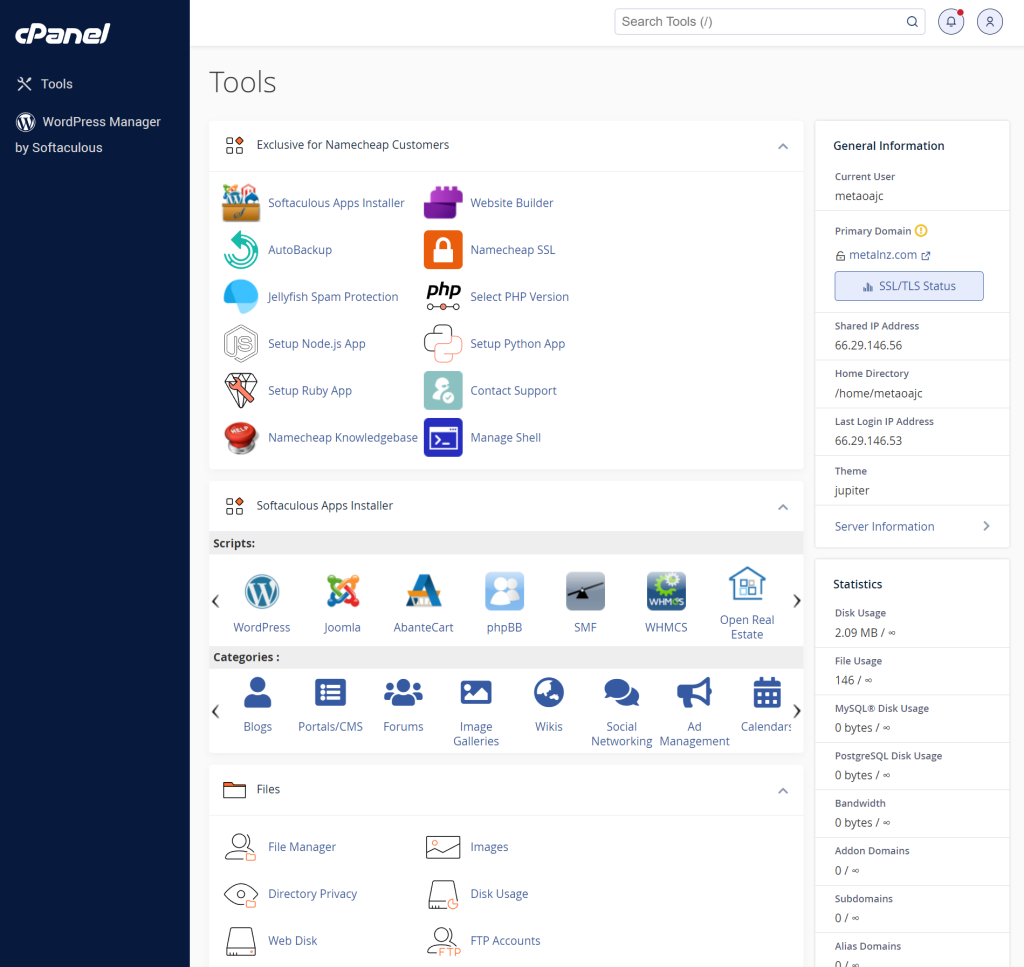Click the Directory Privacy eye icon
Viewport: 1024px width, 967px height.
241,894
